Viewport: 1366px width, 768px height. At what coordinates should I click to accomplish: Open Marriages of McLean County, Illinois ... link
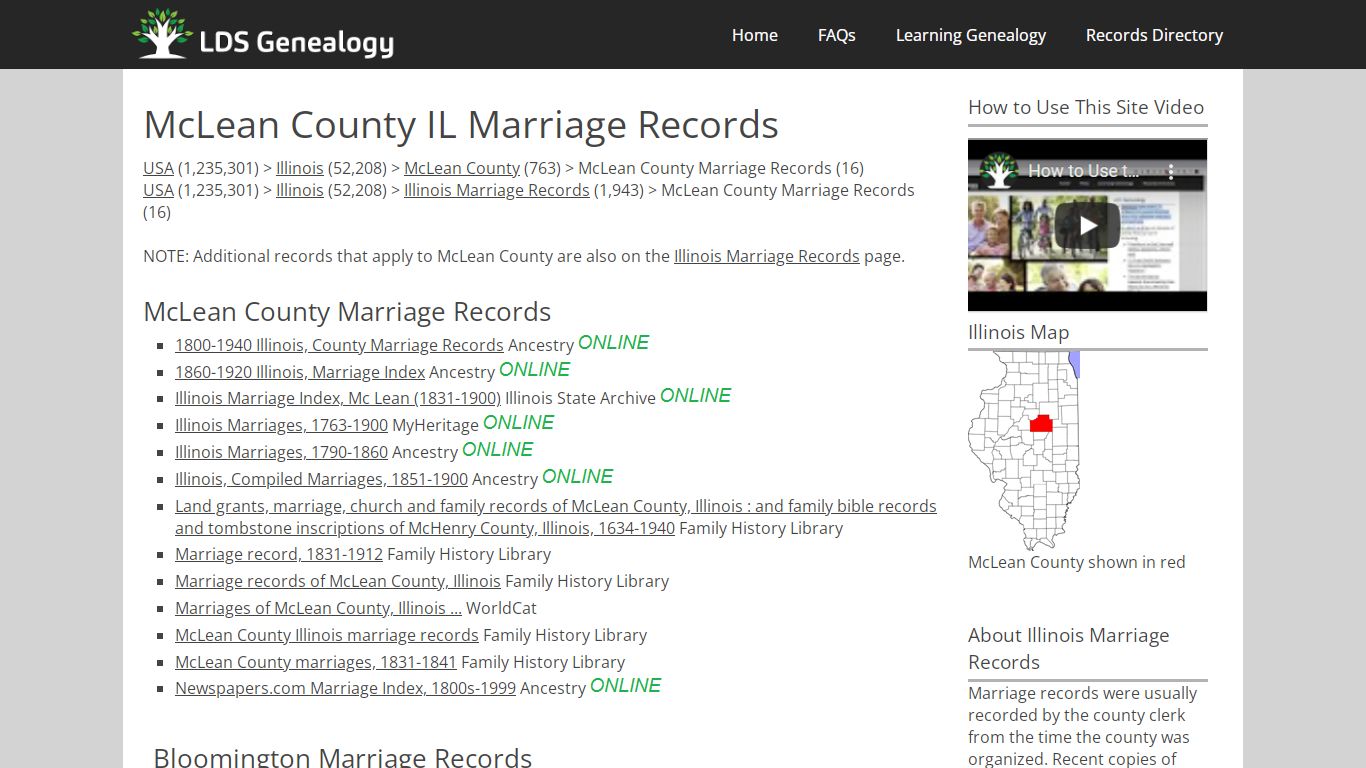coord(318,608)
